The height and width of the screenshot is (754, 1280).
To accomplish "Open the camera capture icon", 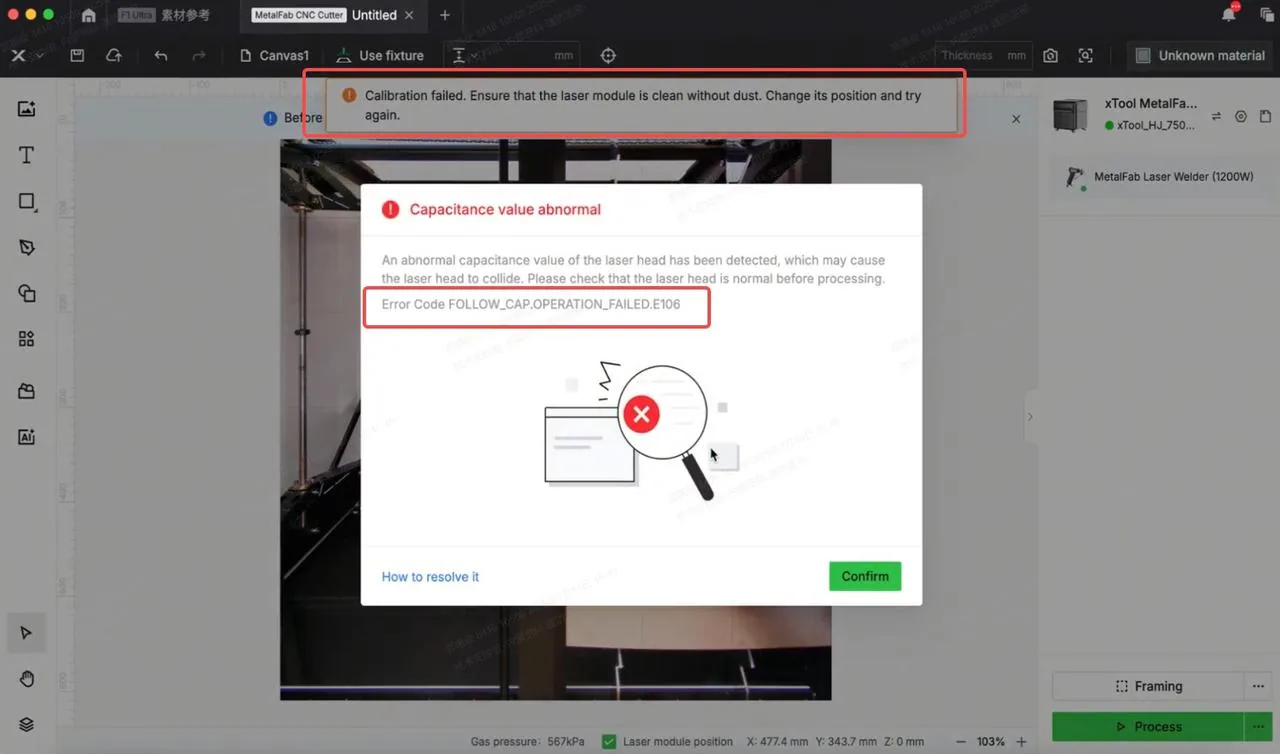I will (x=1050, y=56).
